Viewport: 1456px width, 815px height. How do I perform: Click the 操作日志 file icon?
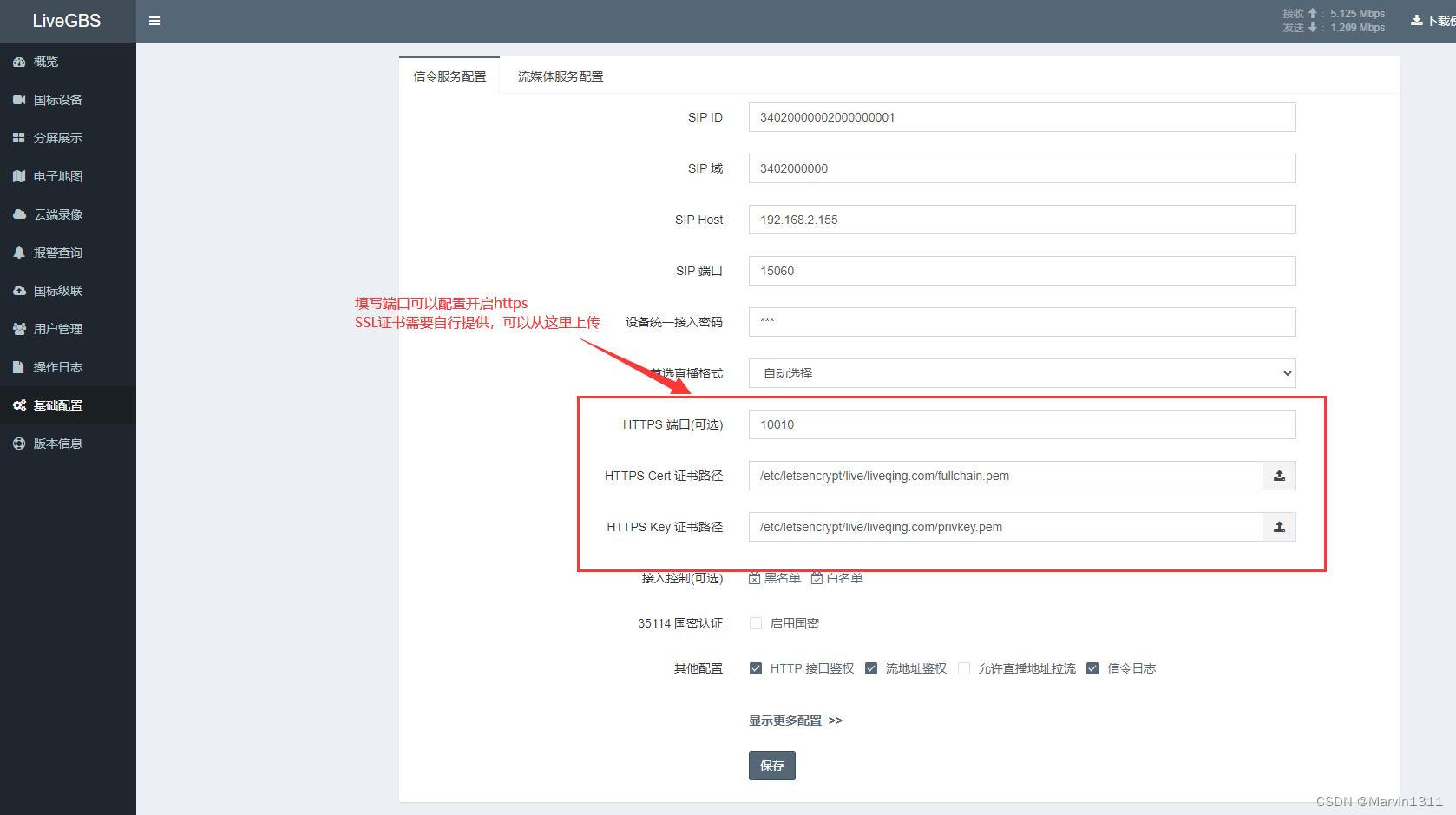click(19, 367)
